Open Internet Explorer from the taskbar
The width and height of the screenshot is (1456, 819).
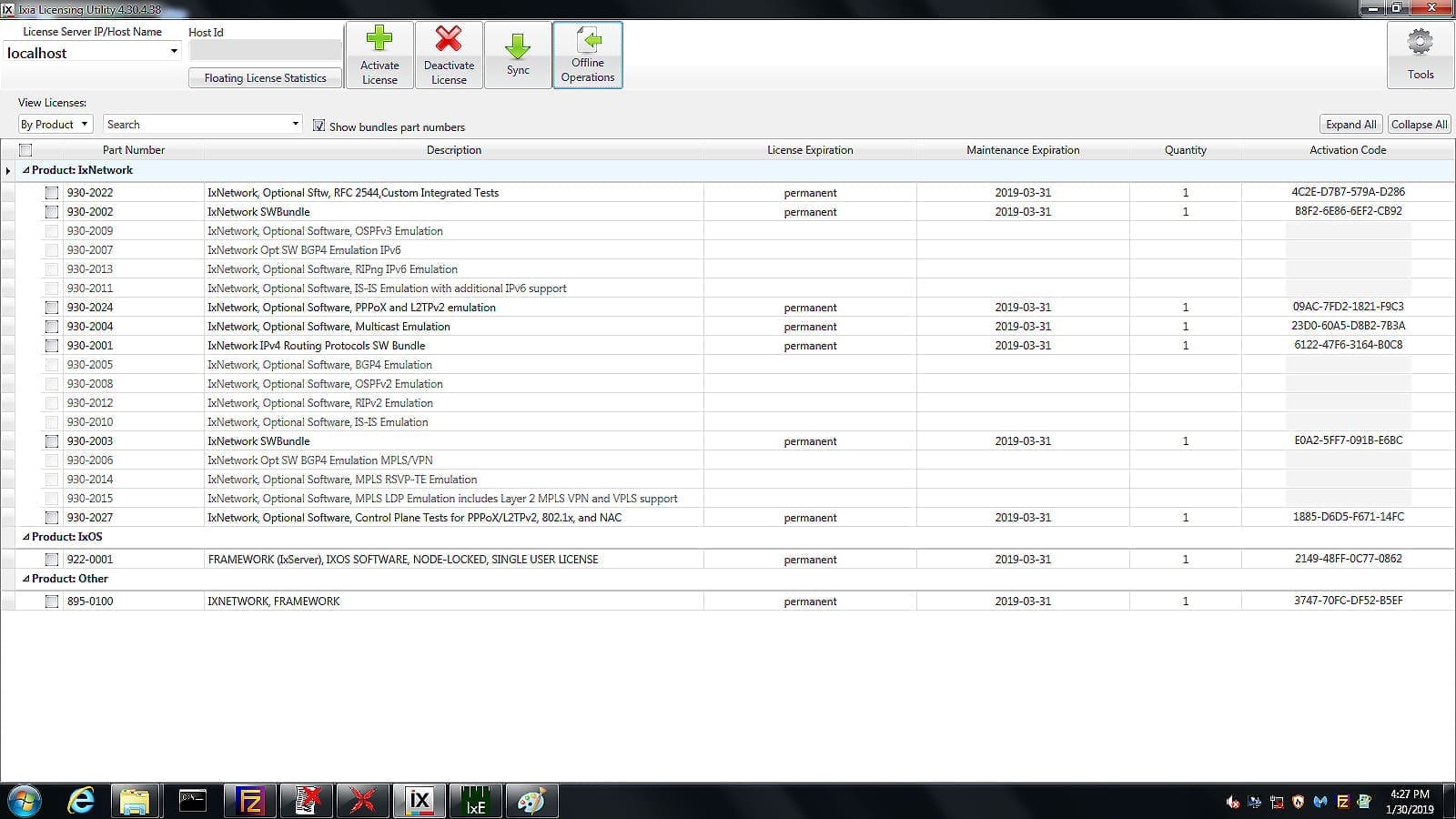point(82,801)
